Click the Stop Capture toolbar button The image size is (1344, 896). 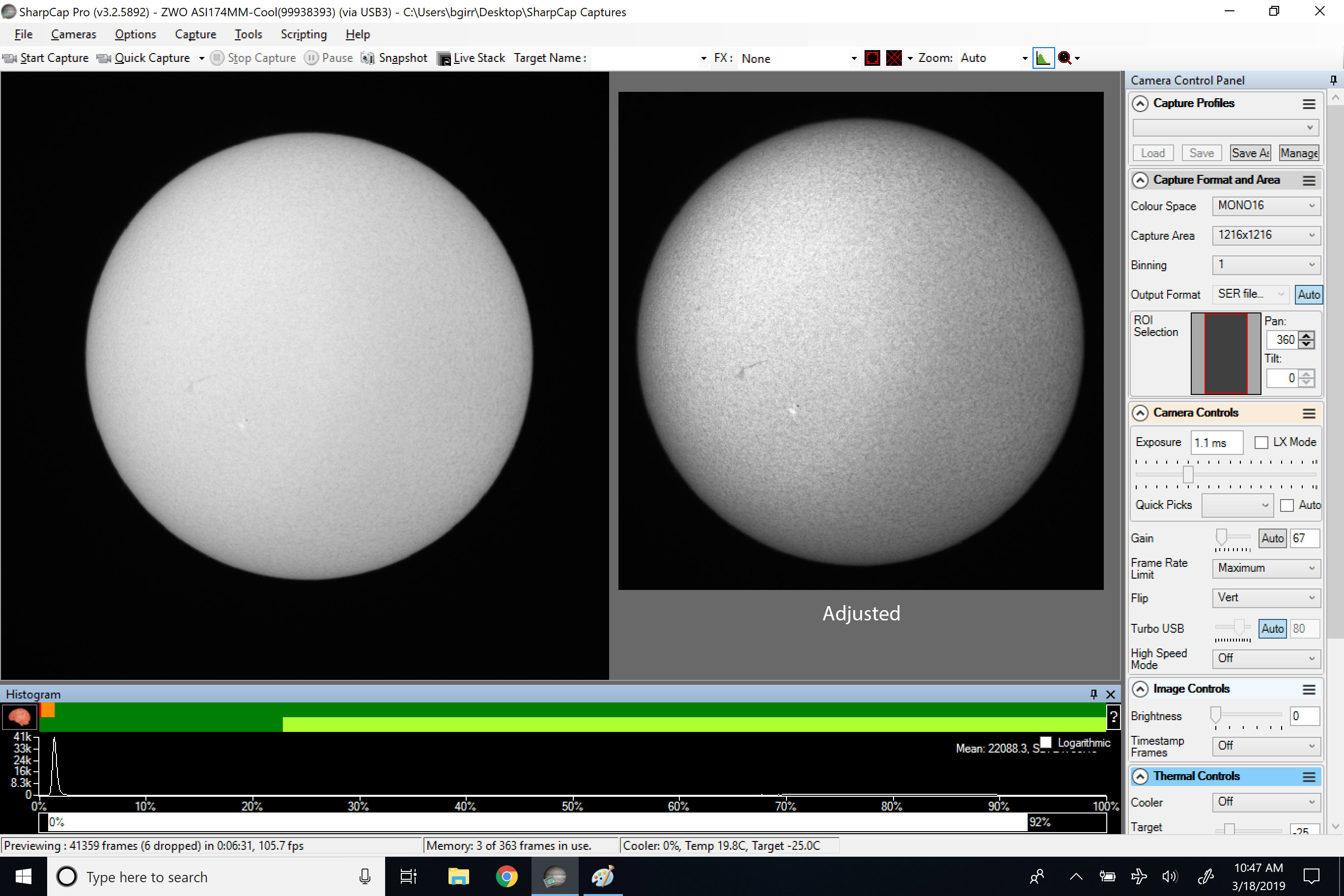coord(253,58)
